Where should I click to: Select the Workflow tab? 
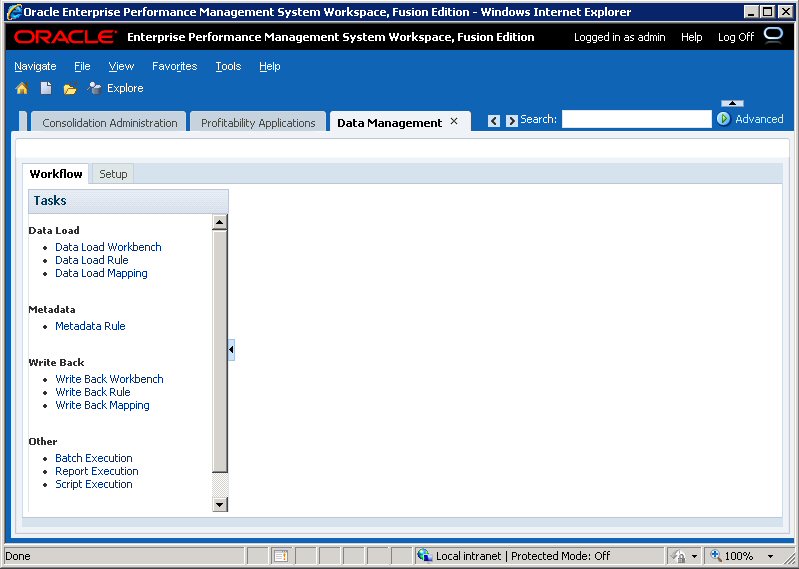tap(56, 174)
